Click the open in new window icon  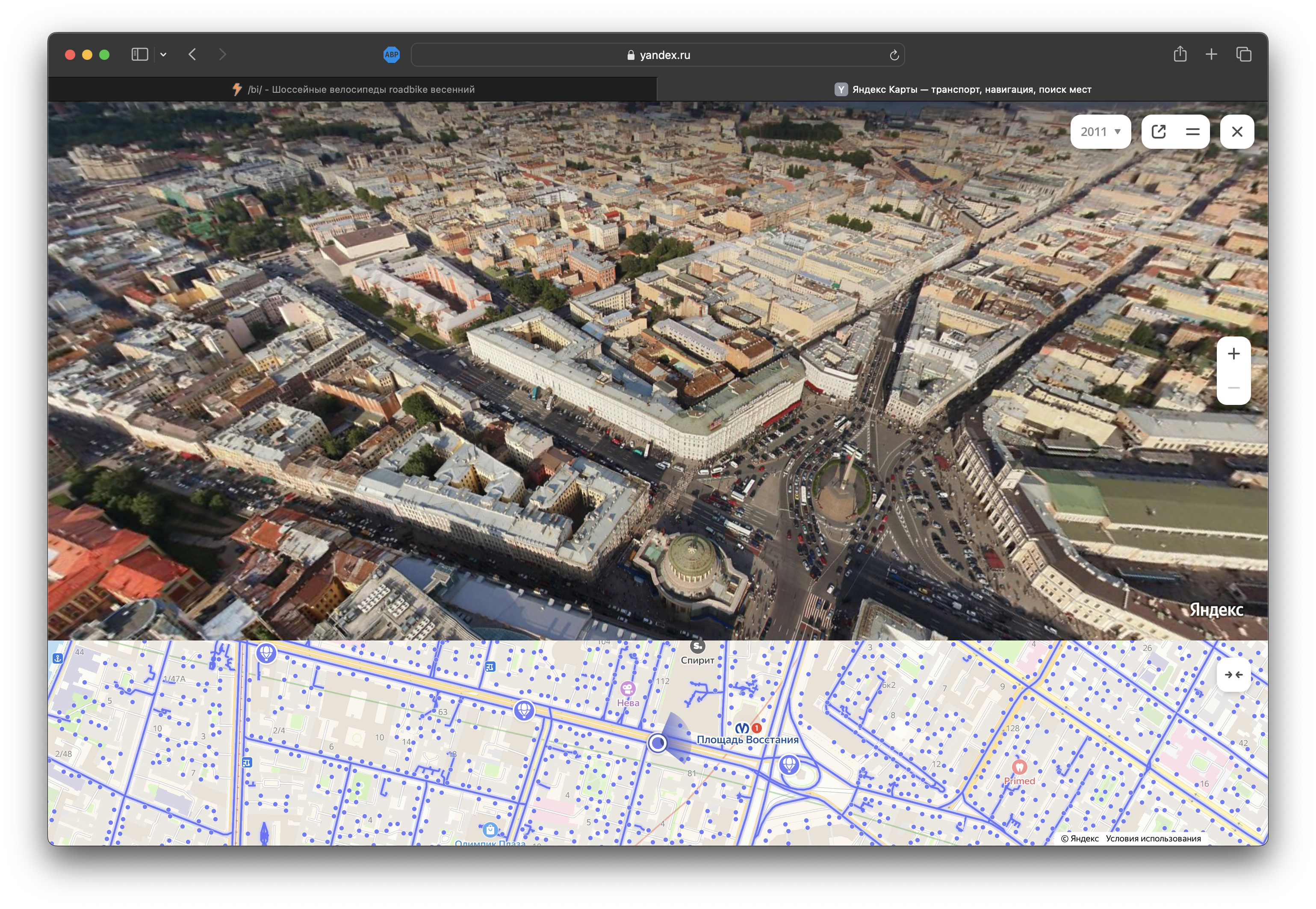tap(1159, 132)
